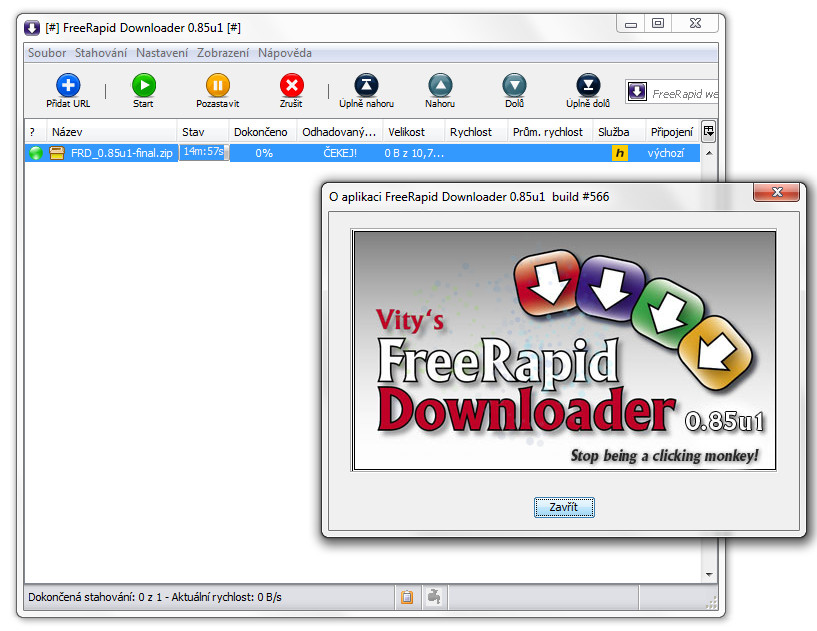Select the Pozastavit pause icon
The width and height of the screenshot is (817, 631).
[x=217, y=83]
